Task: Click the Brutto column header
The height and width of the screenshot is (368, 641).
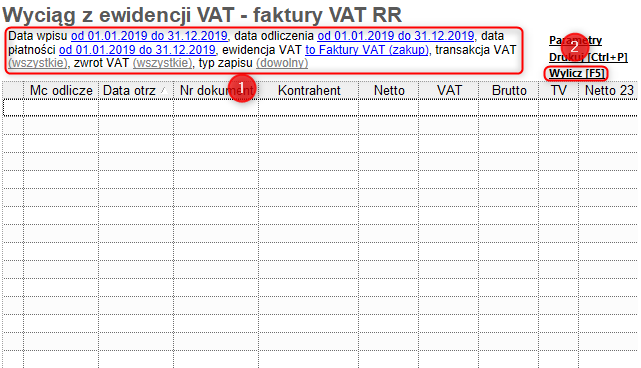Action: click(509, 90)
